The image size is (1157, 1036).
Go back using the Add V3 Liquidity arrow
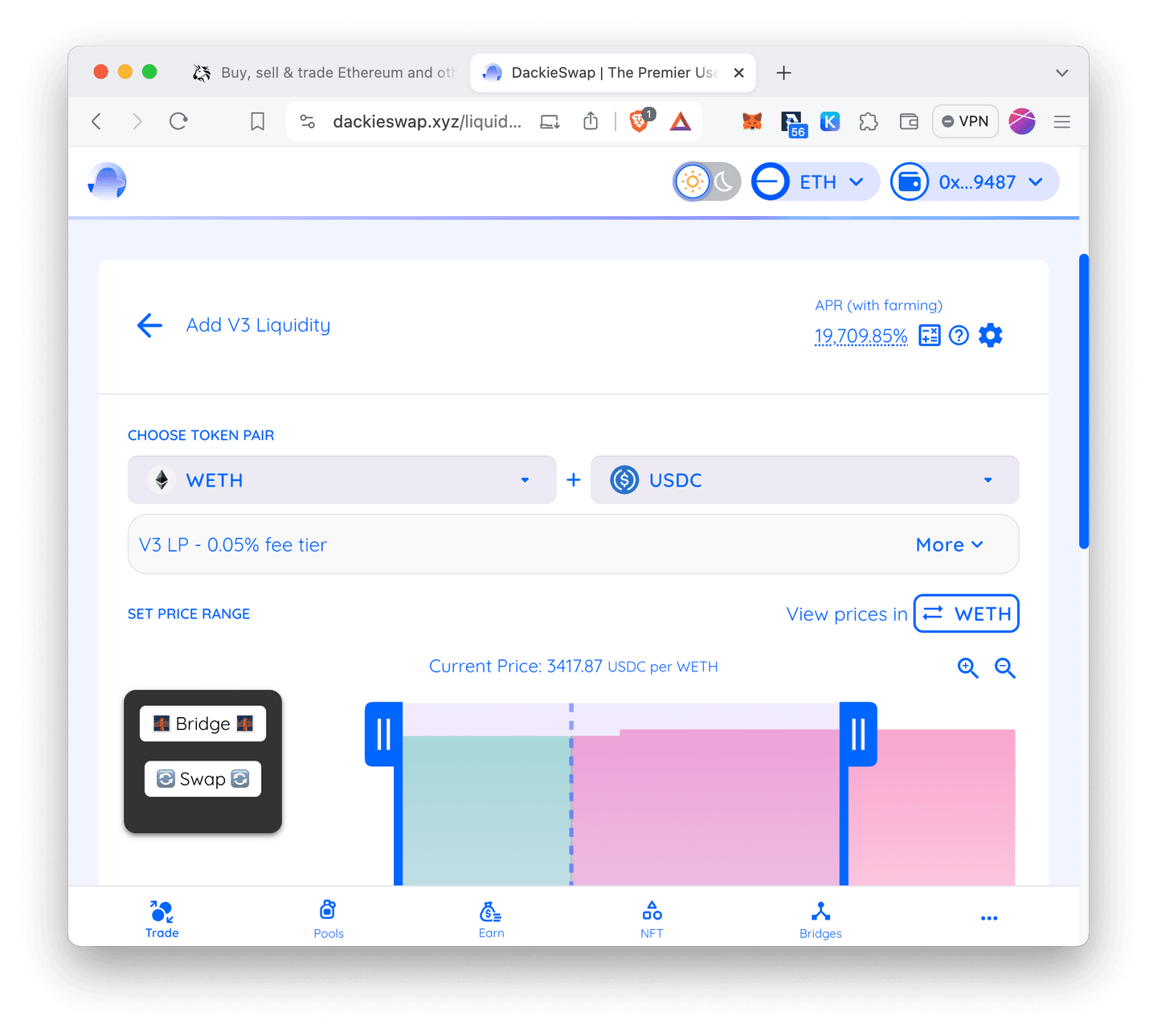149,325
